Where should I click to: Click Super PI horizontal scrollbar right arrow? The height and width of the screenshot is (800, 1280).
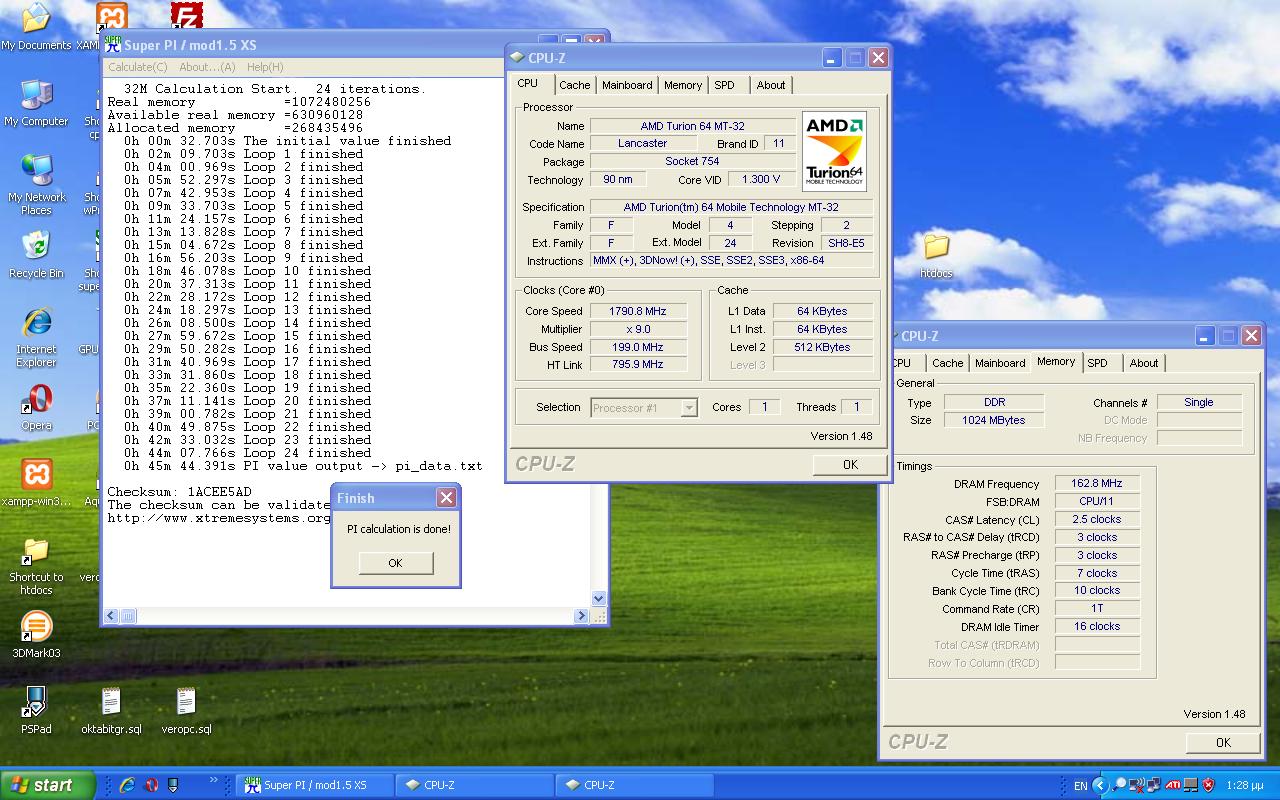[x=582, y=616]
